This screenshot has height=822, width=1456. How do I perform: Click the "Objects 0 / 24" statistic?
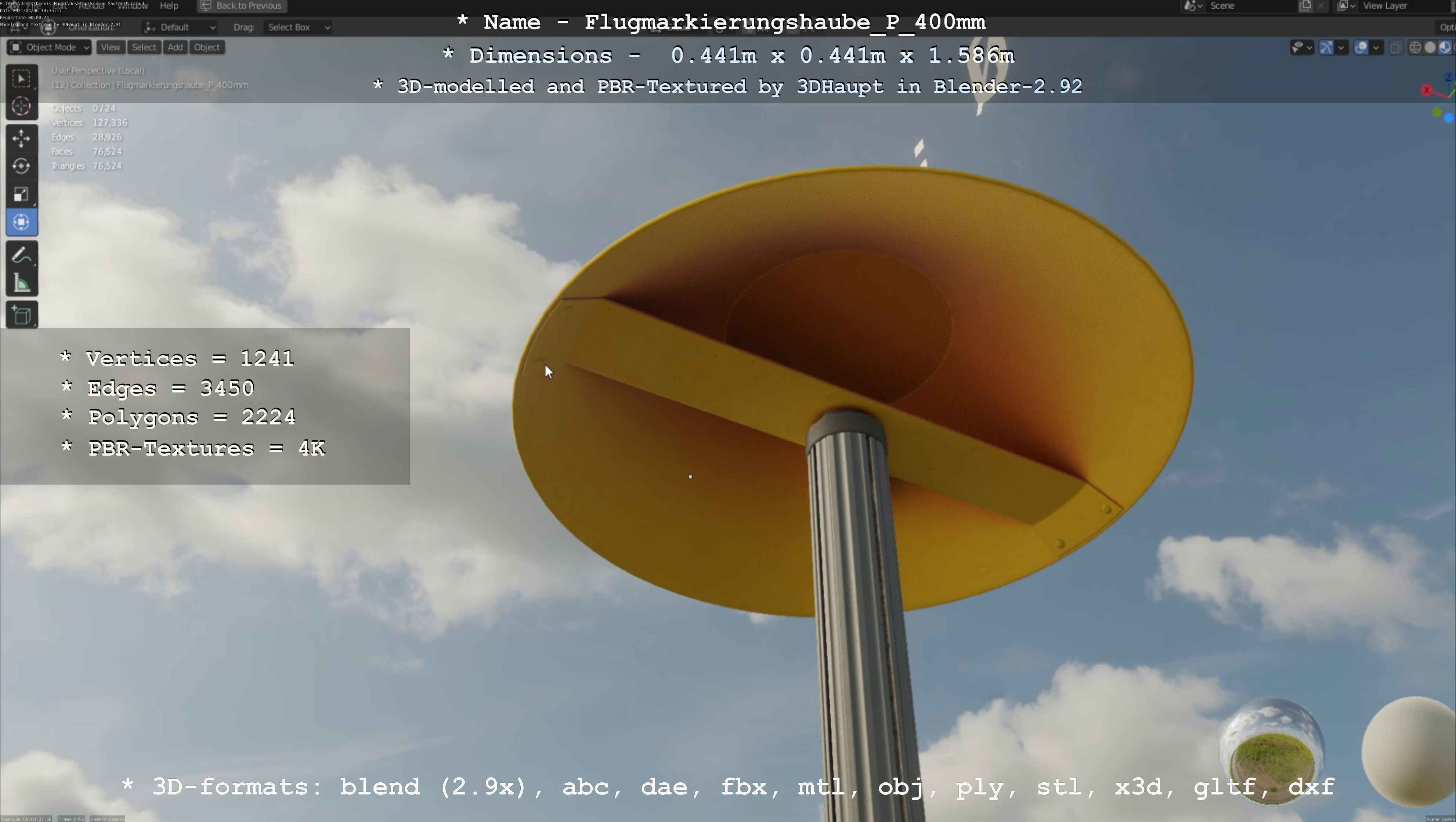click(84, 108)
